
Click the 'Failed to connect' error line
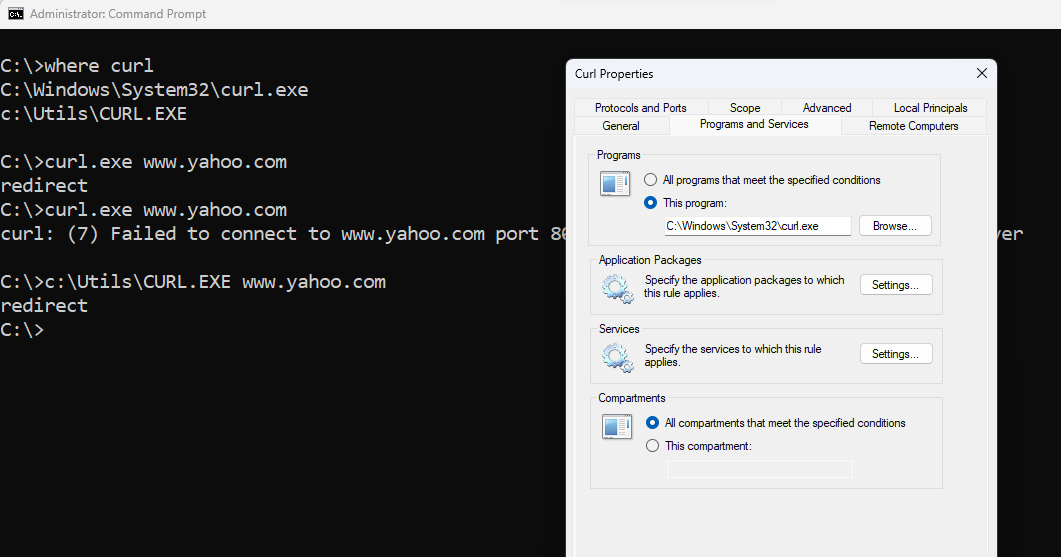pyautogui.click(x=283, y=234)
